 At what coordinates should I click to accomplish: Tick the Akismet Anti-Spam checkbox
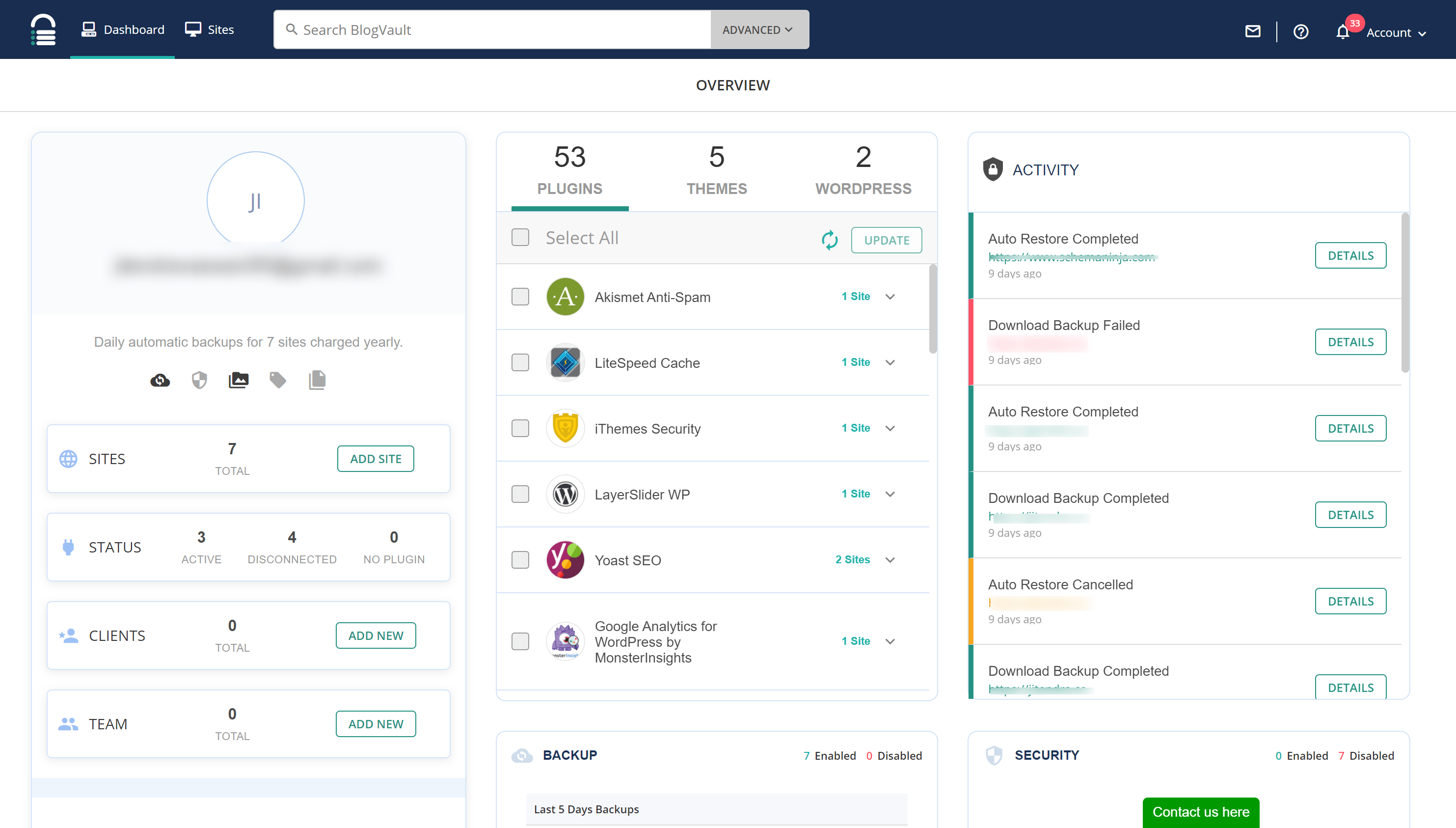point(520,297)
